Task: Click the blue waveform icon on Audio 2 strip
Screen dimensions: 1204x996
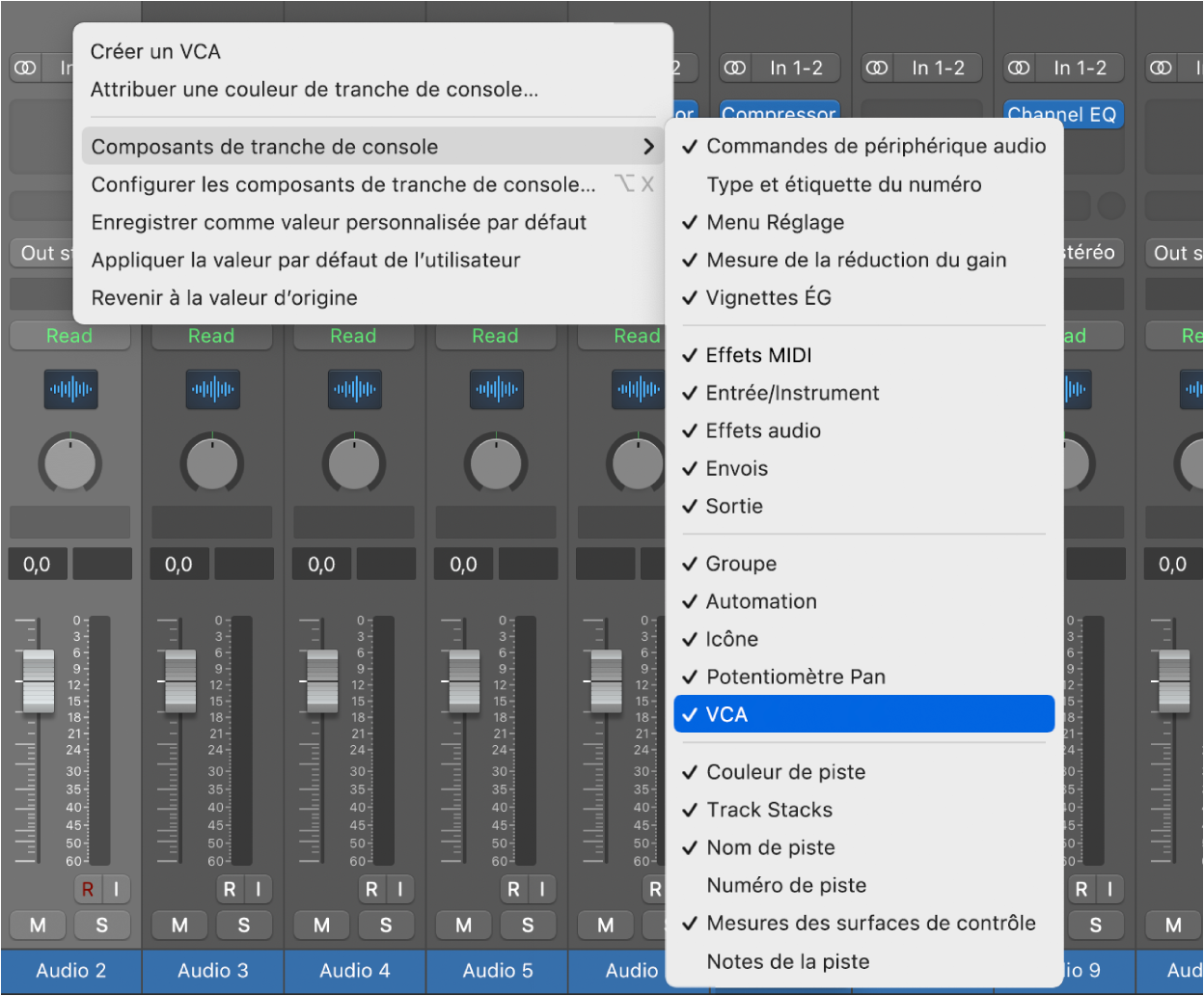Action: click(69, 390)
